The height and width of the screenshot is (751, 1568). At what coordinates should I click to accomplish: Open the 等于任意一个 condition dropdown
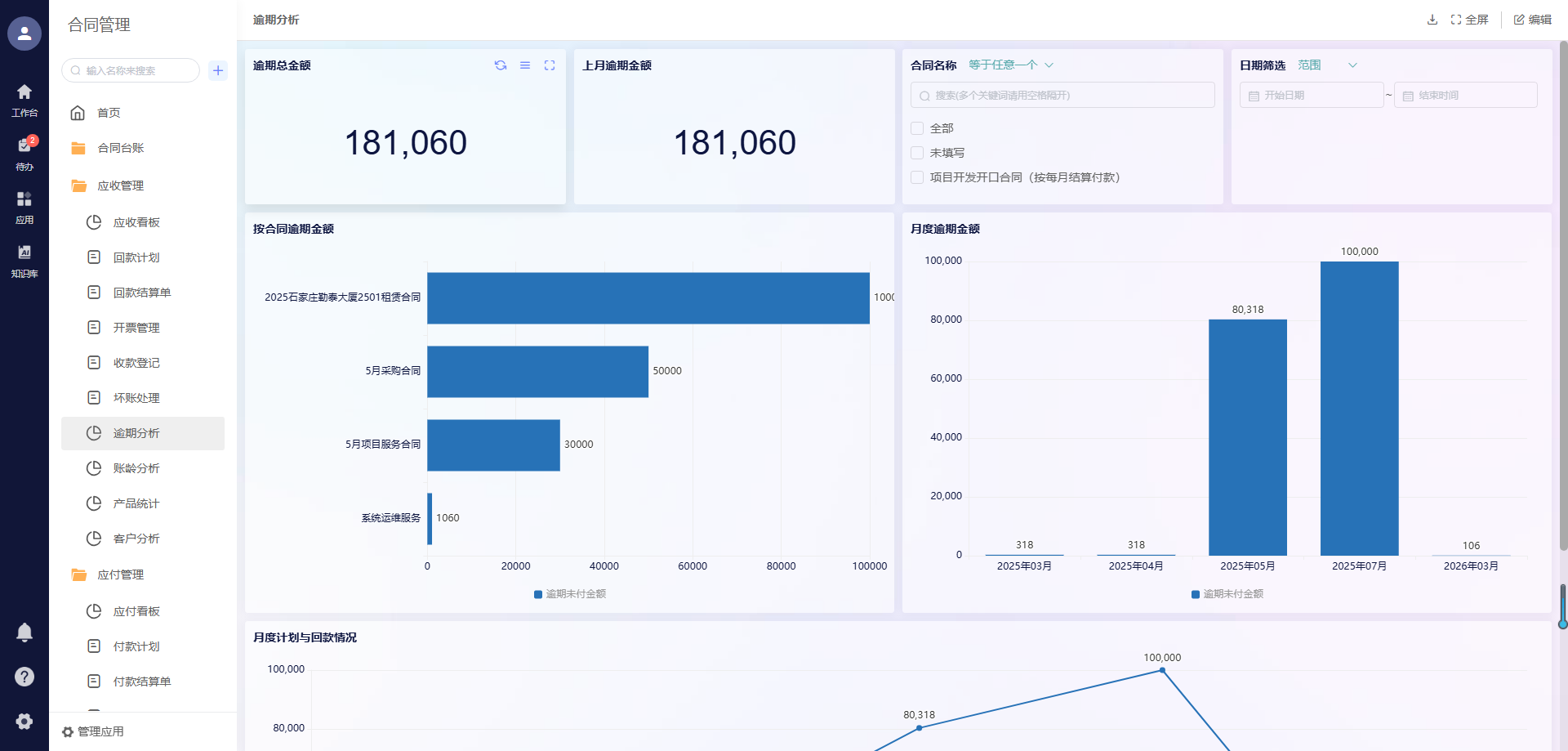(1011, 65)
